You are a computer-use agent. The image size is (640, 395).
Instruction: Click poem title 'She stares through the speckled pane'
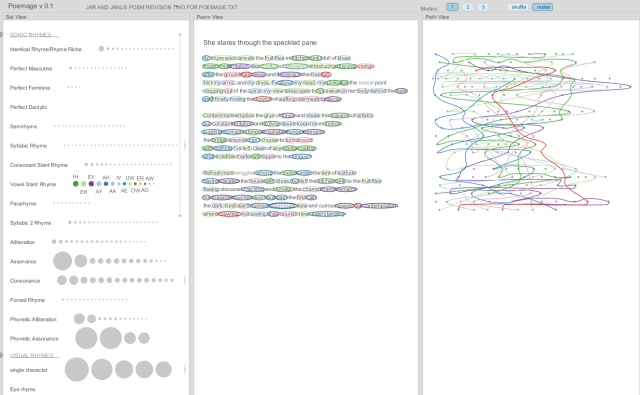(260, 42)
